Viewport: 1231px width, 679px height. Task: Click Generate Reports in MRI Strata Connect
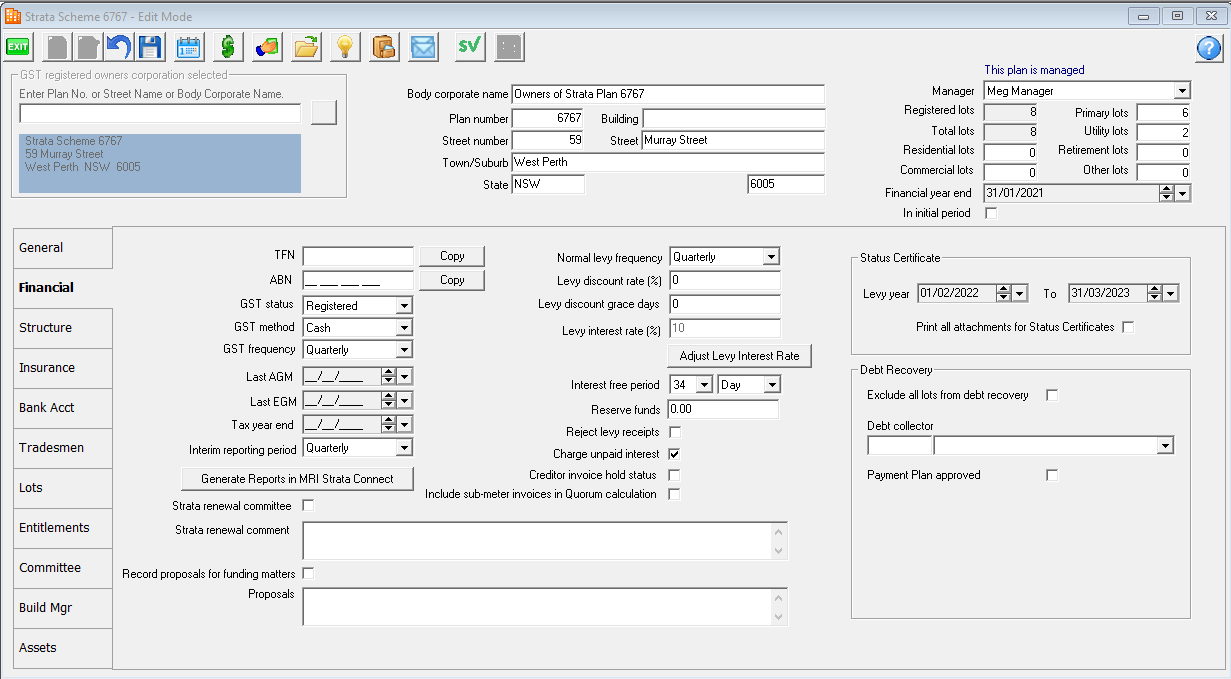point(297,479)
